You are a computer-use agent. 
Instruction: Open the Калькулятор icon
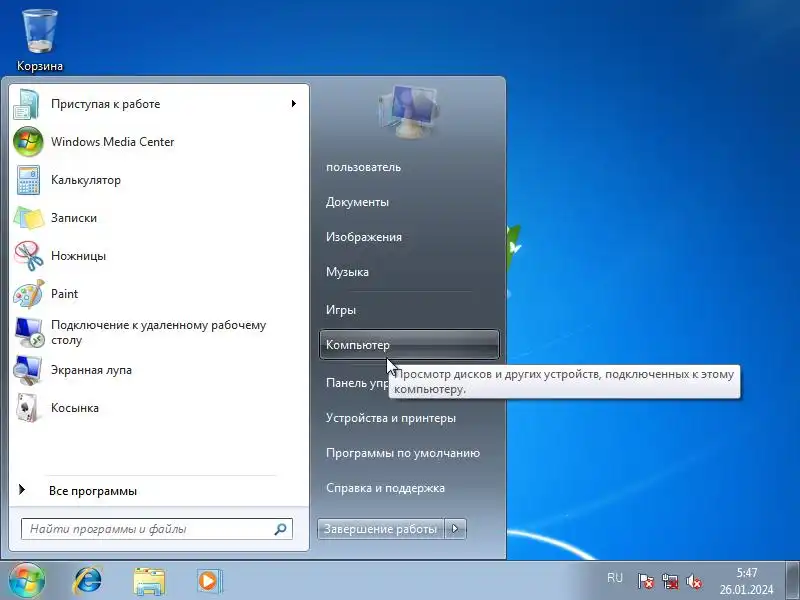click(x=28, y=180)
